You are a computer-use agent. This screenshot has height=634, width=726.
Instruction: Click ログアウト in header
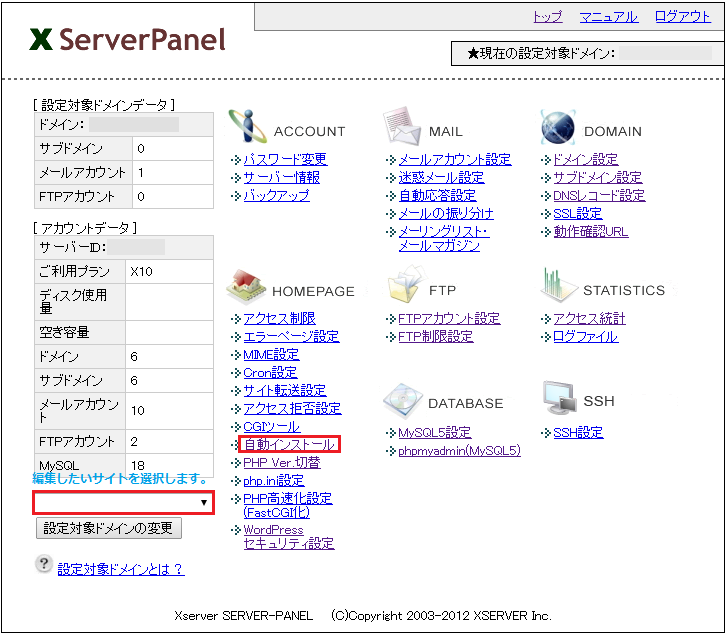[683, 17]
